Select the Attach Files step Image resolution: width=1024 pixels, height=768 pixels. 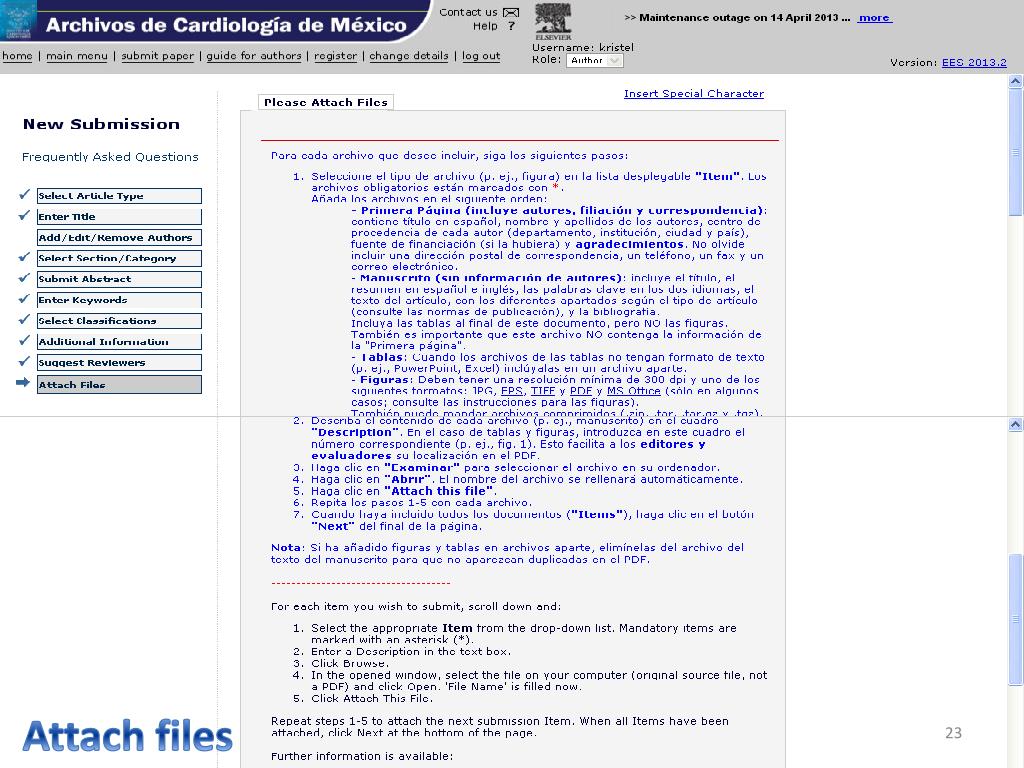(119, 385)
